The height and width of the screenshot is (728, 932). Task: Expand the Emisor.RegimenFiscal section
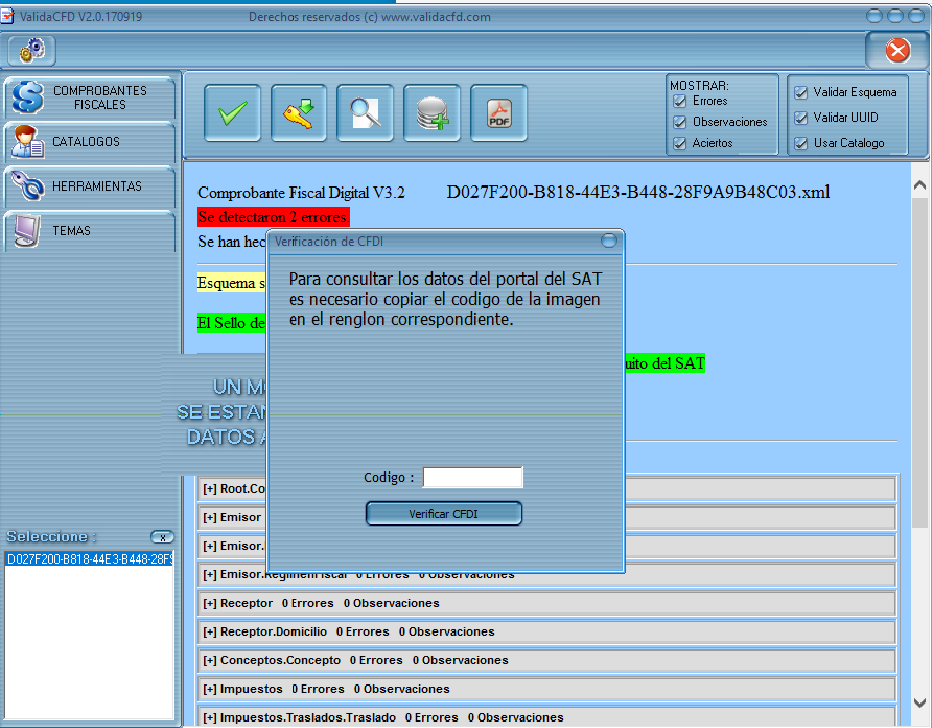546,575
